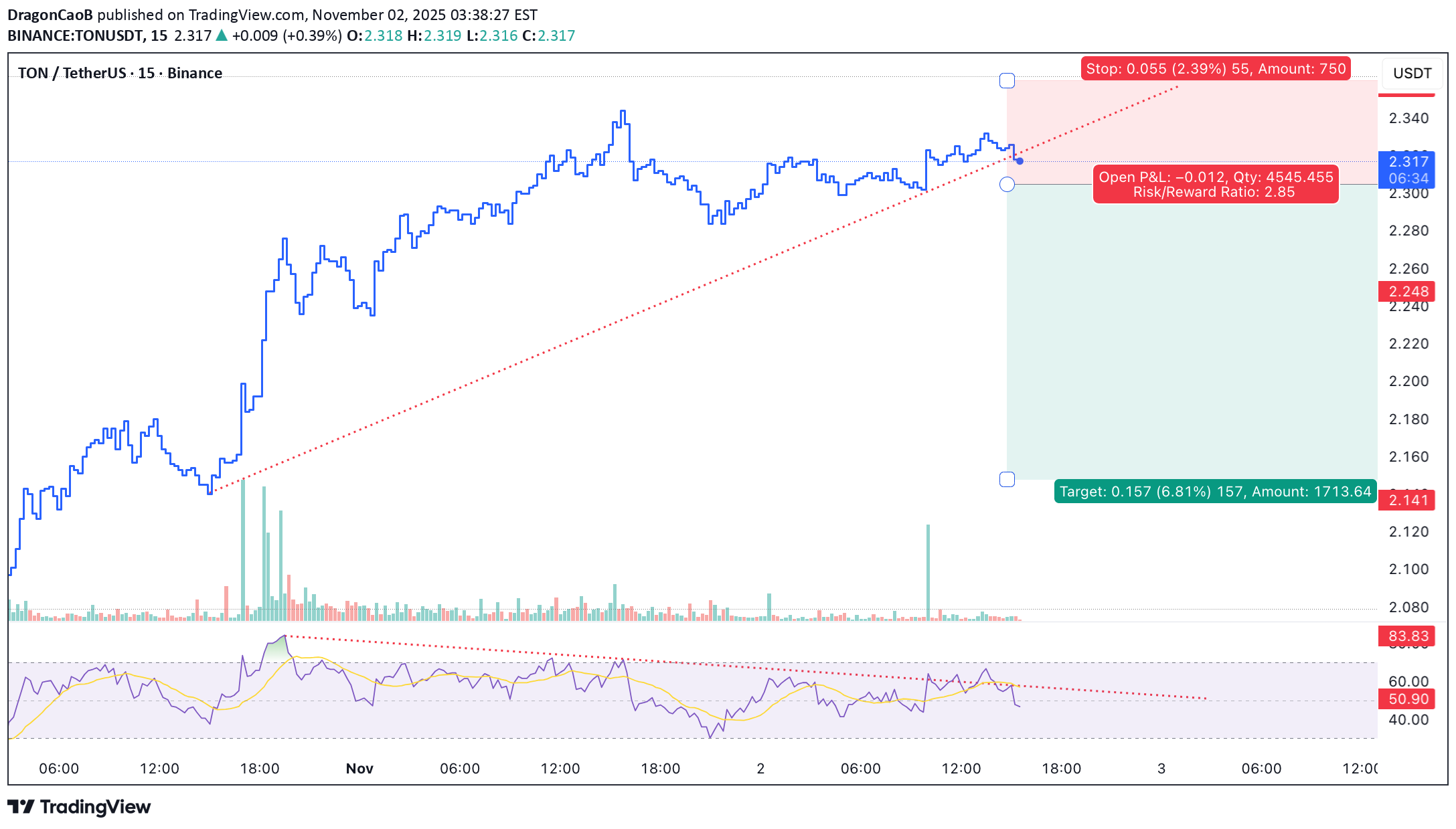Click the RSI overbought green shaded peak
1456x829 pixels.
(276, 648)
